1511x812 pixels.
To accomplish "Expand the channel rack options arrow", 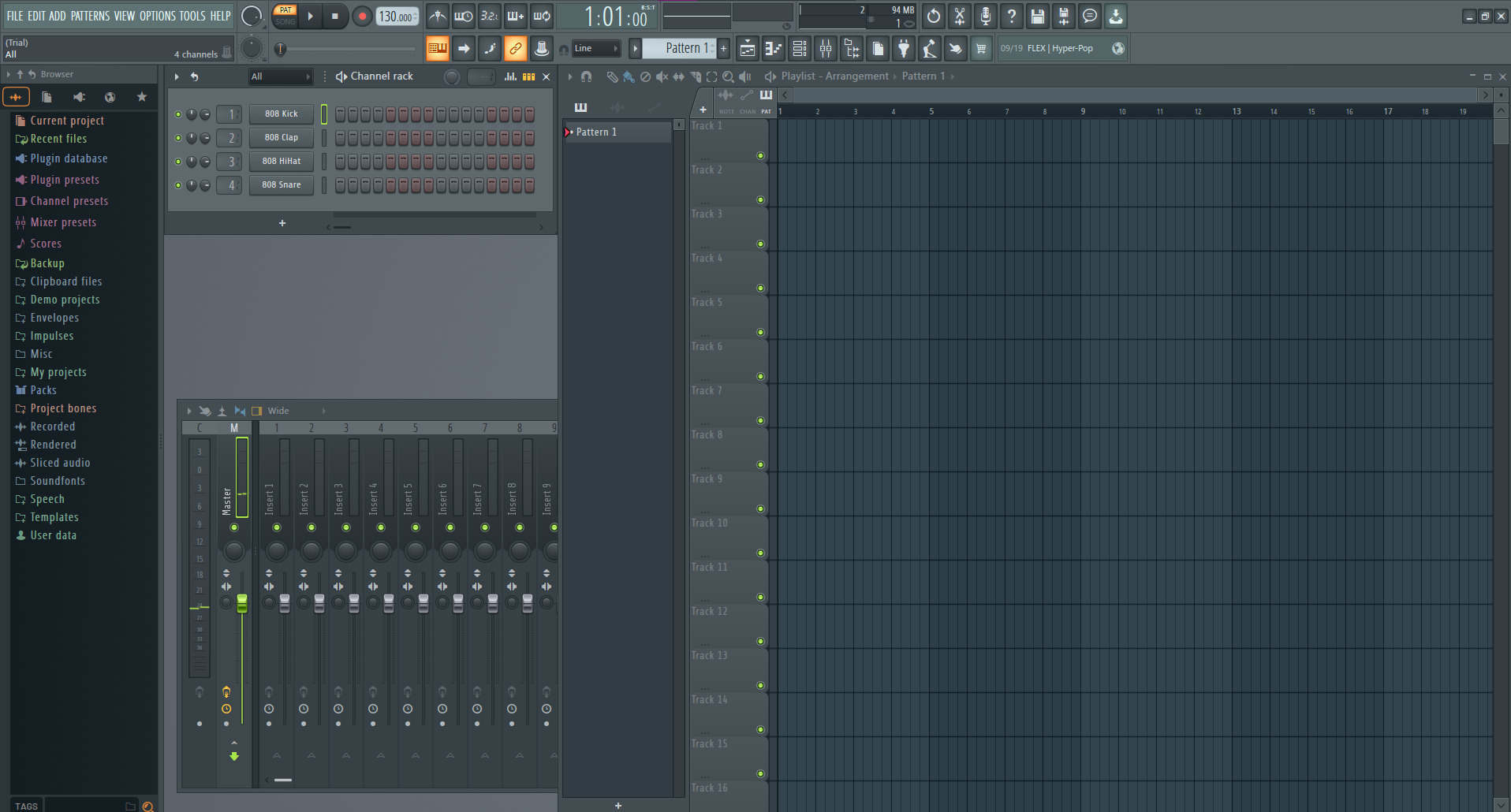I will click(177, 76).
